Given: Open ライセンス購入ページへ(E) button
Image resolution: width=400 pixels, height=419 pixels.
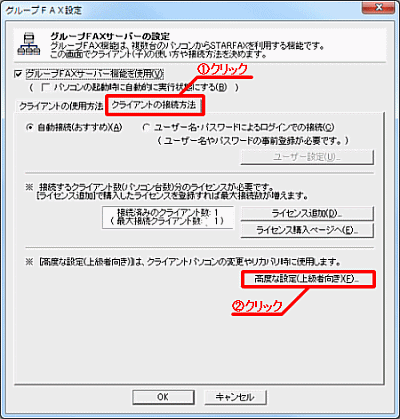Looking at the screenshot, I should click(x=307, y=230).
